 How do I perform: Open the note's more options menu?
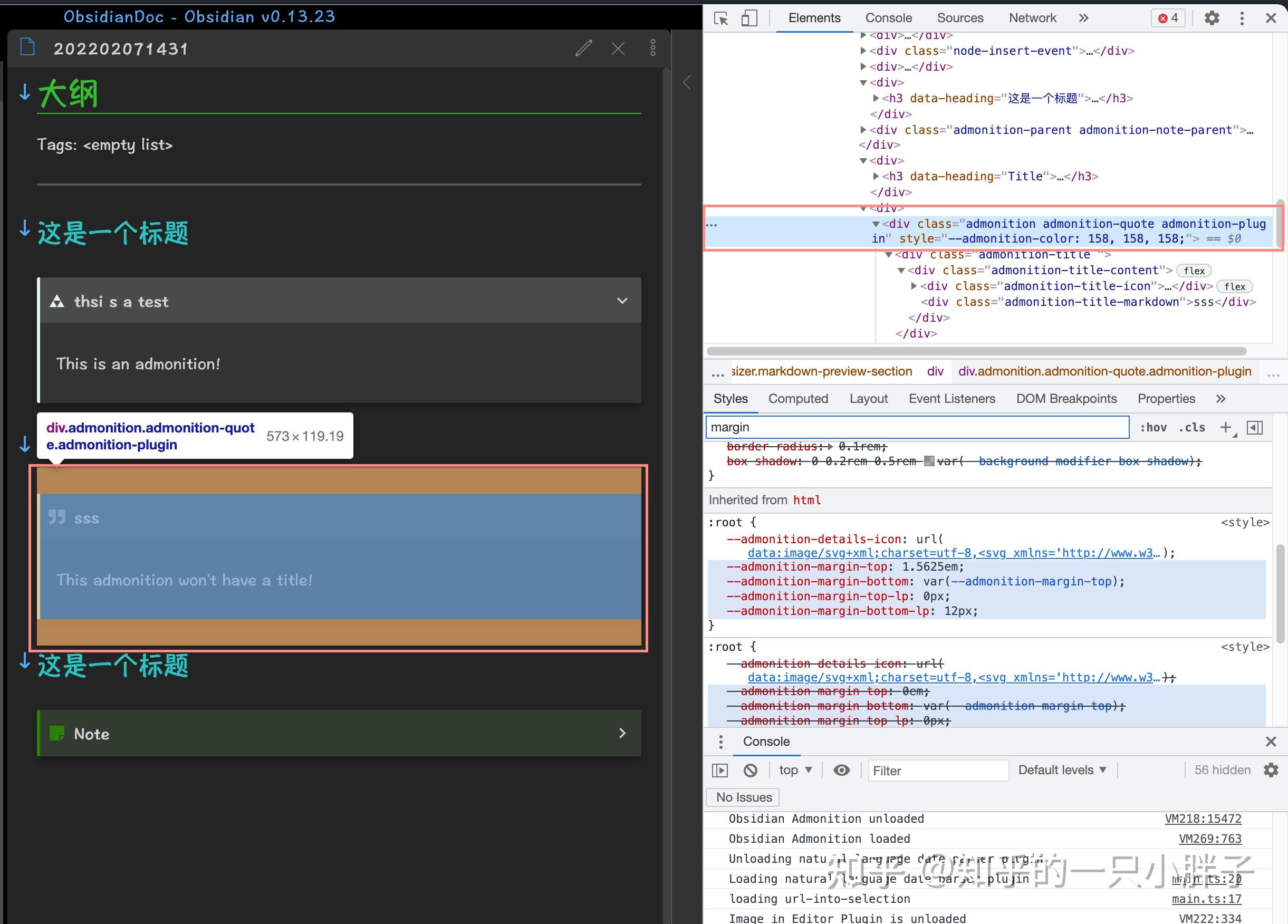point(652,49)
